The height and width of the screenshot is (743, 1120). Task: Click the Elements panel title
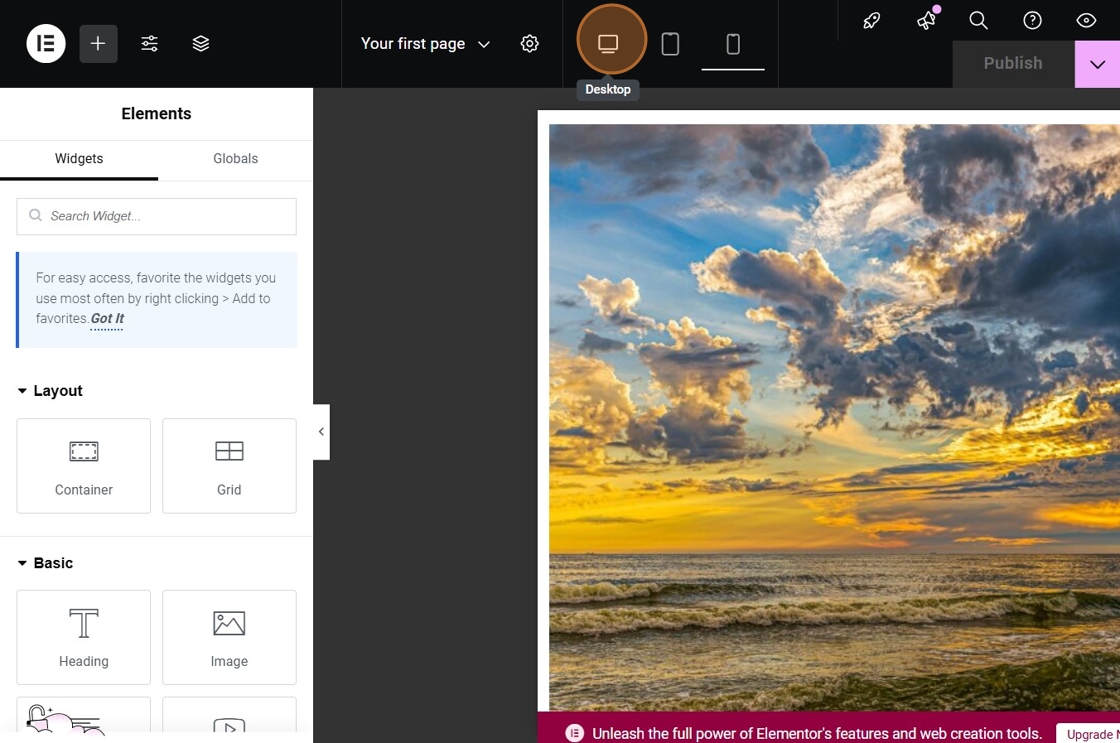pyautogui.click(x=156, y=114)
